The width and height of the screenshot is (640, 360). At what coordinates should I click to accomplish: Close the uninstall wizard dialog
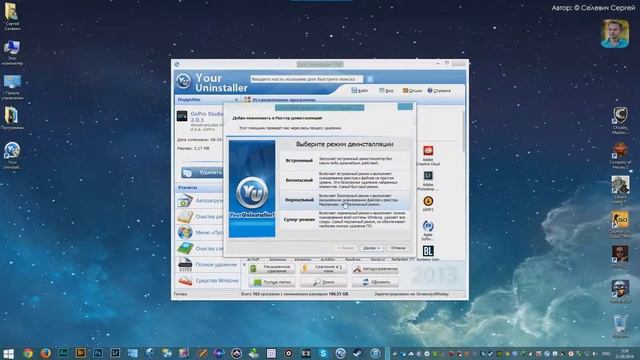pos(405,107)
